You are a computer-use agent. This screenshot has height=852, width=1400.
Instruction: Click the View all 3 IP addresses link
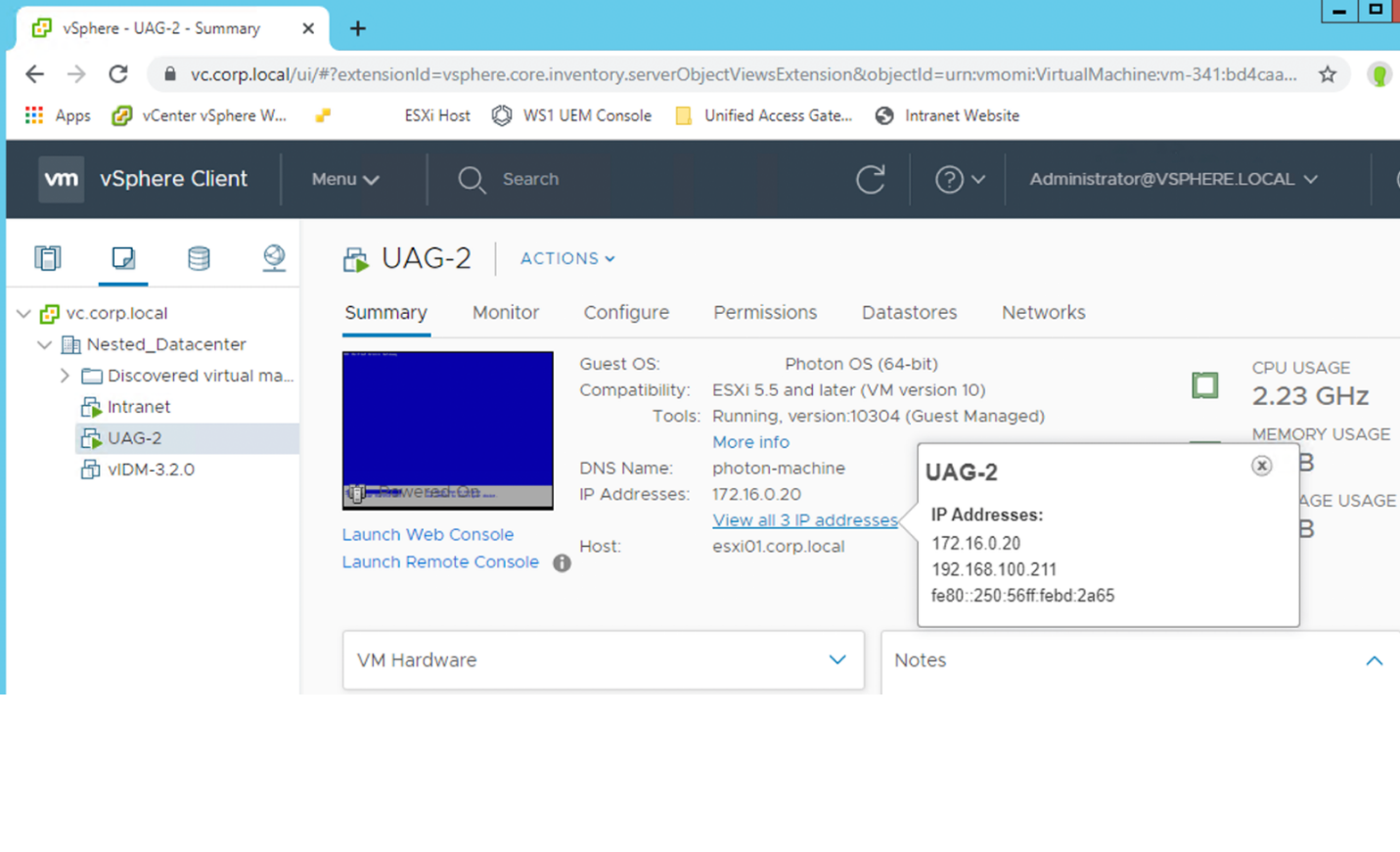tap(804, 519)
